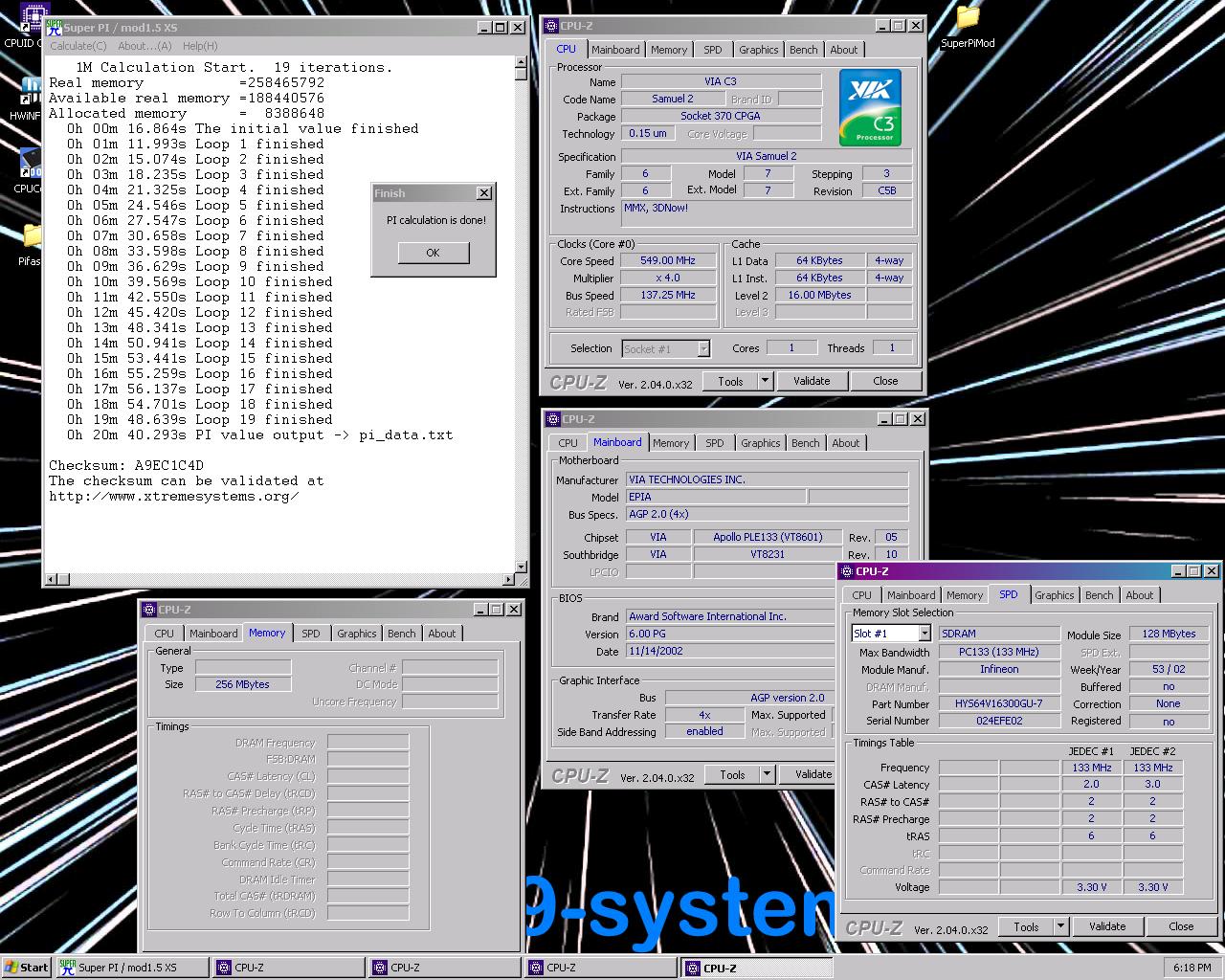This screenshot has height=980, width=1225.
Task: Select Mainboard tab in Memory window
Action: click(213, 634)
